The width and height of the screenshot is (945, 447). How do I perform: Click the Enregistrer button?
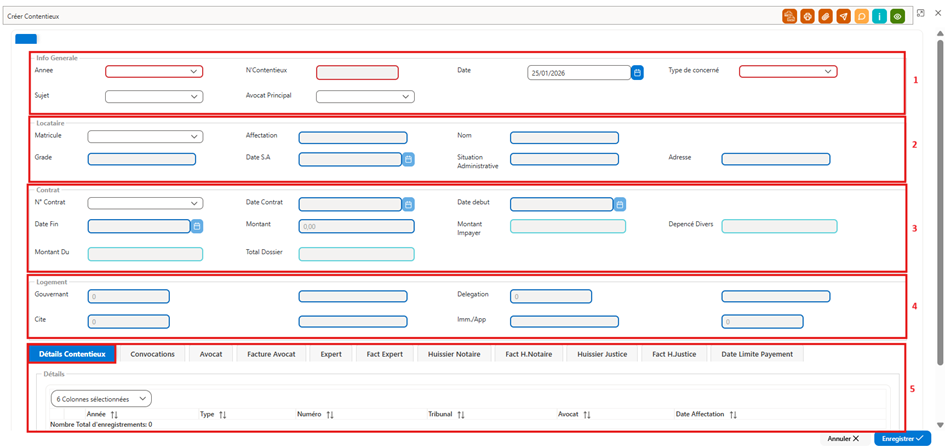(x=902, y=438)
